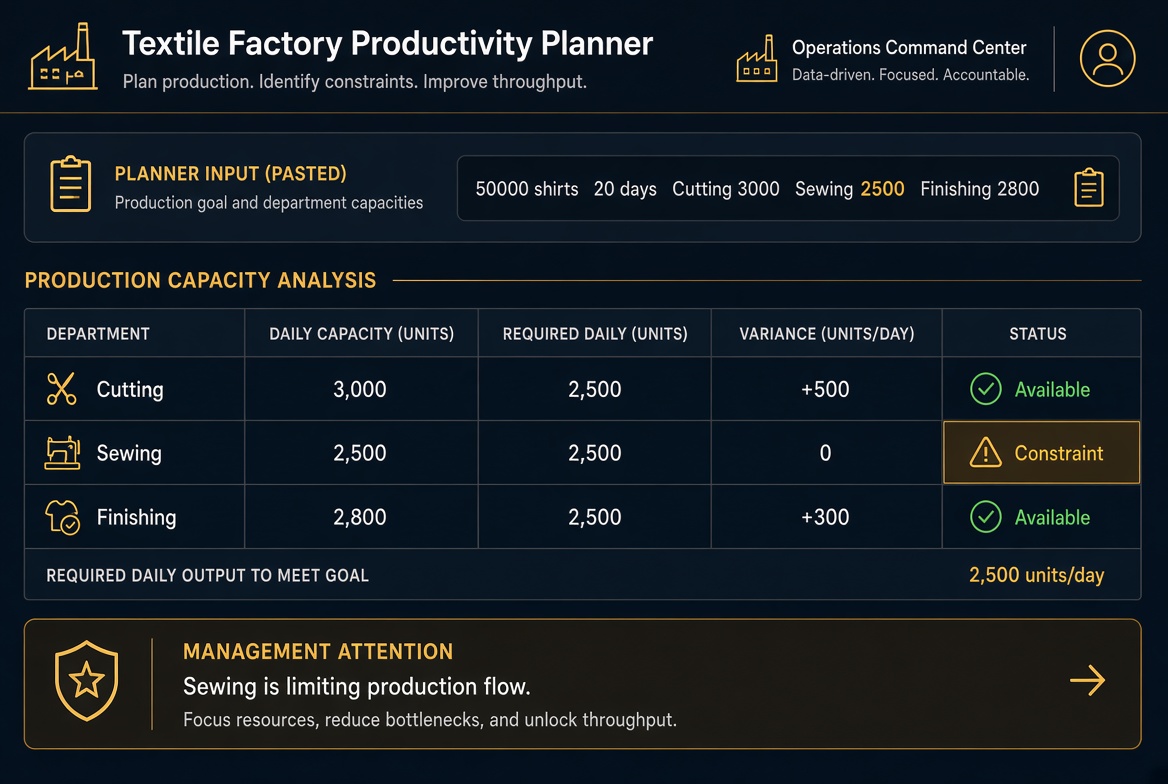Image resolution: width=1168 pixels, height=784 pixels.
Task: Click Cutting daily capacity 3,000
Action: (360, 389)
